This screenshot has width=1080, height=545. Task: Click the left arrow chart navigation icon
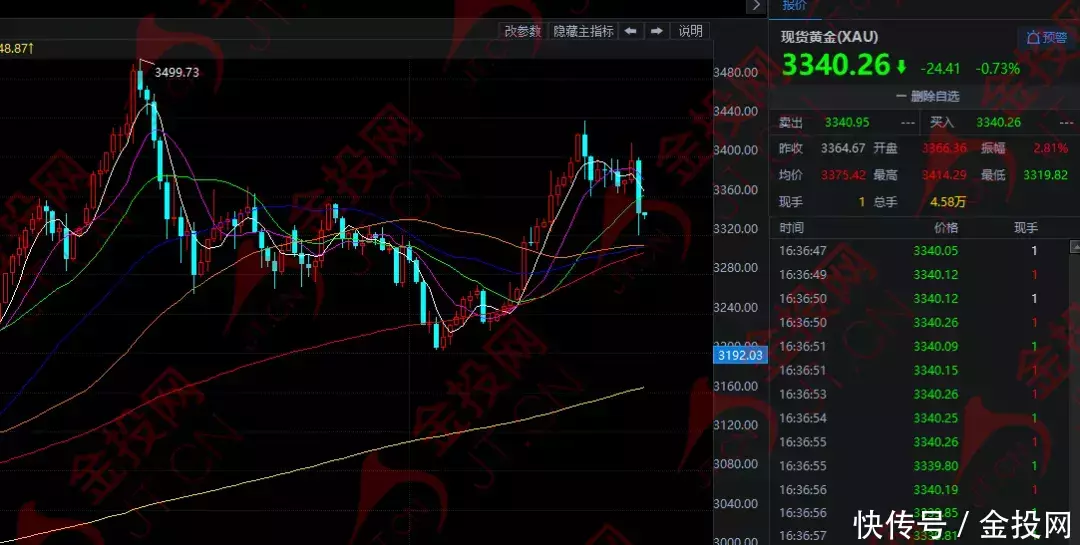631,31
